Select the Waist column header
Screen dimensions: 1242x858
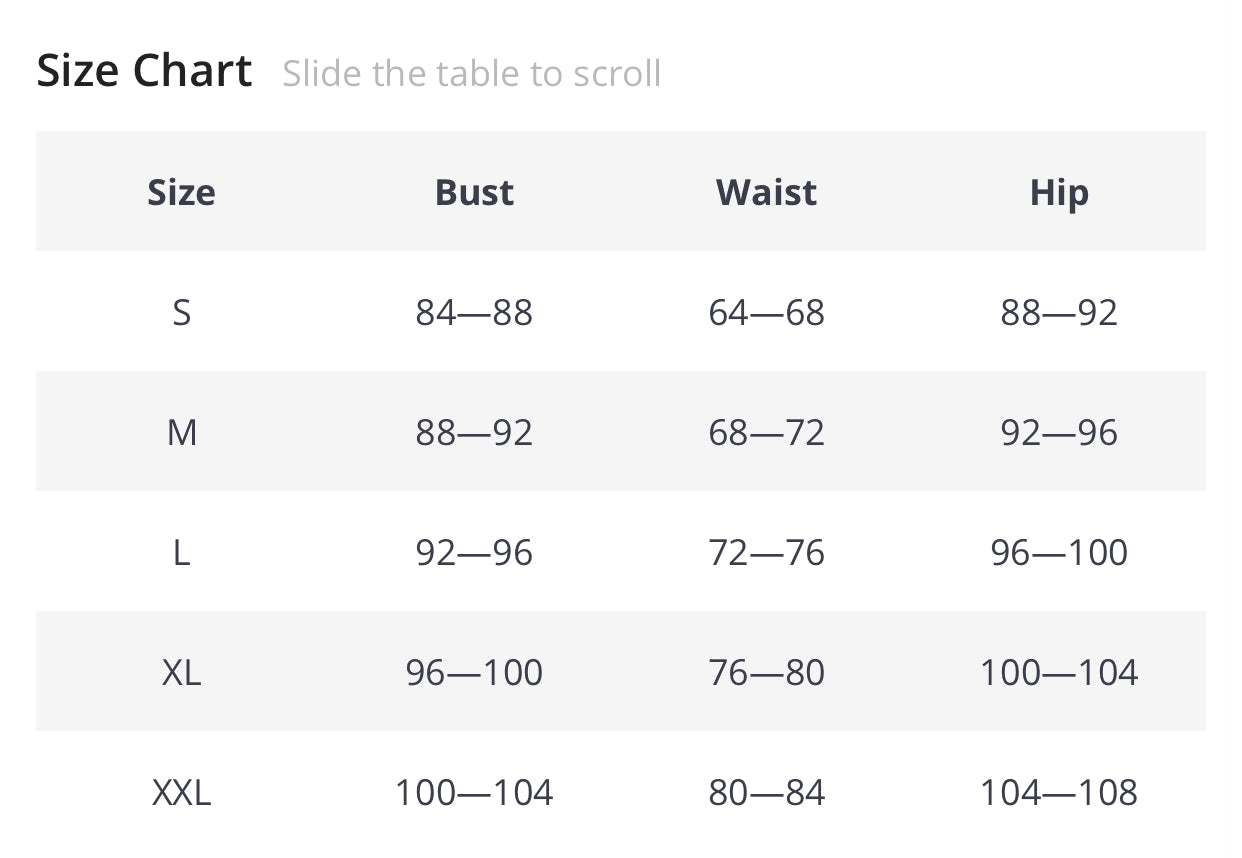pyautogui.click(x=766, y=192)
